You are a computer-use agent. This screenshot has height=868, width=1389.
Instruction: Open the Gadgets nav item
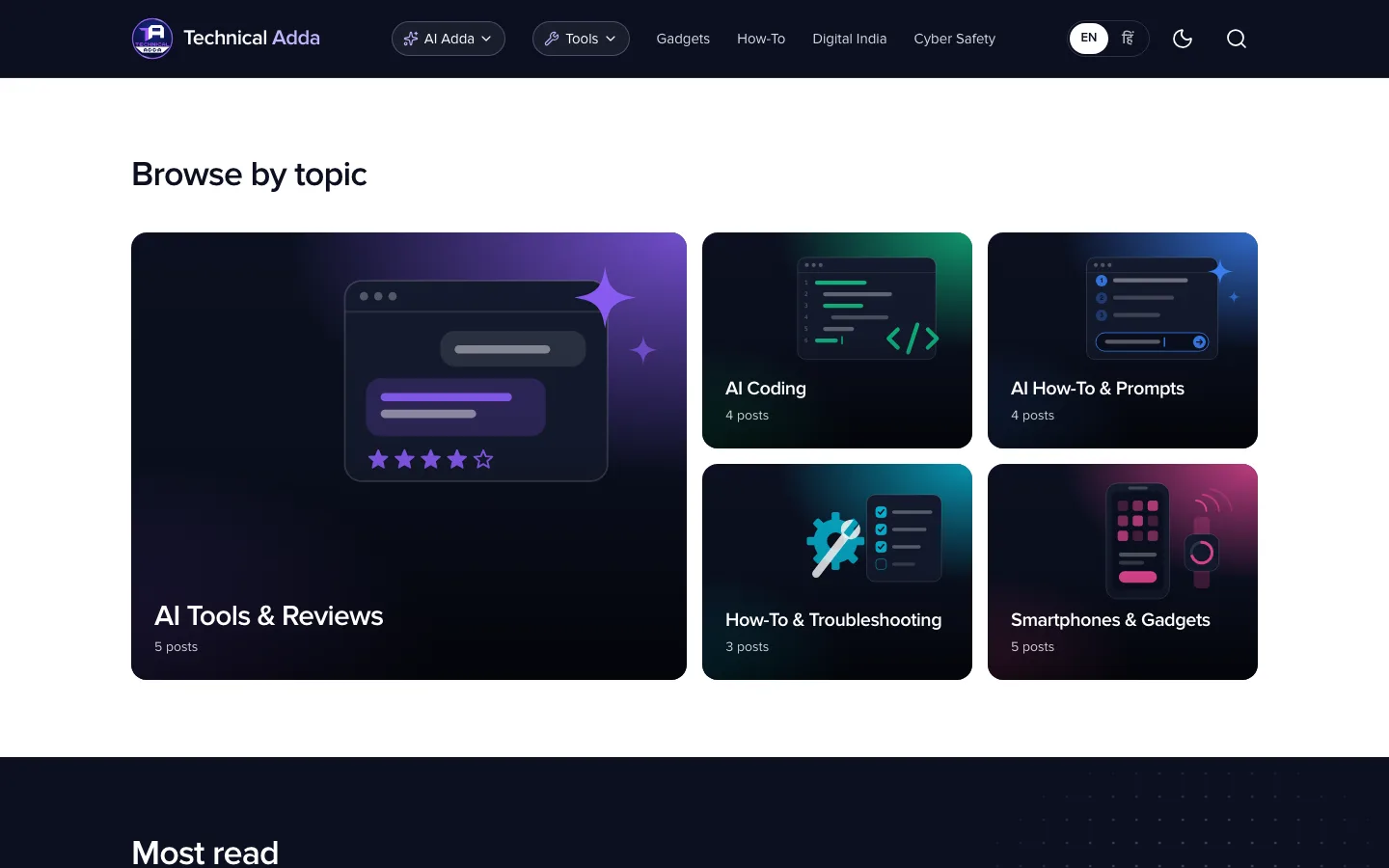pyautogui.click(x=683, y=39)
